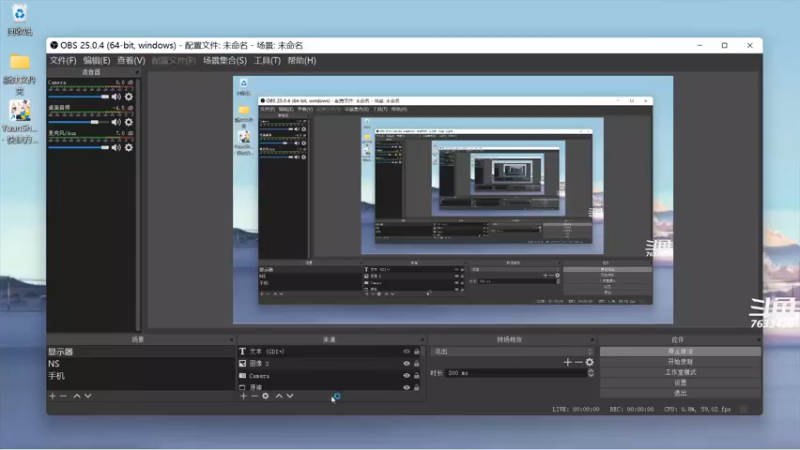Remove the transition with the minus icon
800x450 pixels.
point(579,362)
